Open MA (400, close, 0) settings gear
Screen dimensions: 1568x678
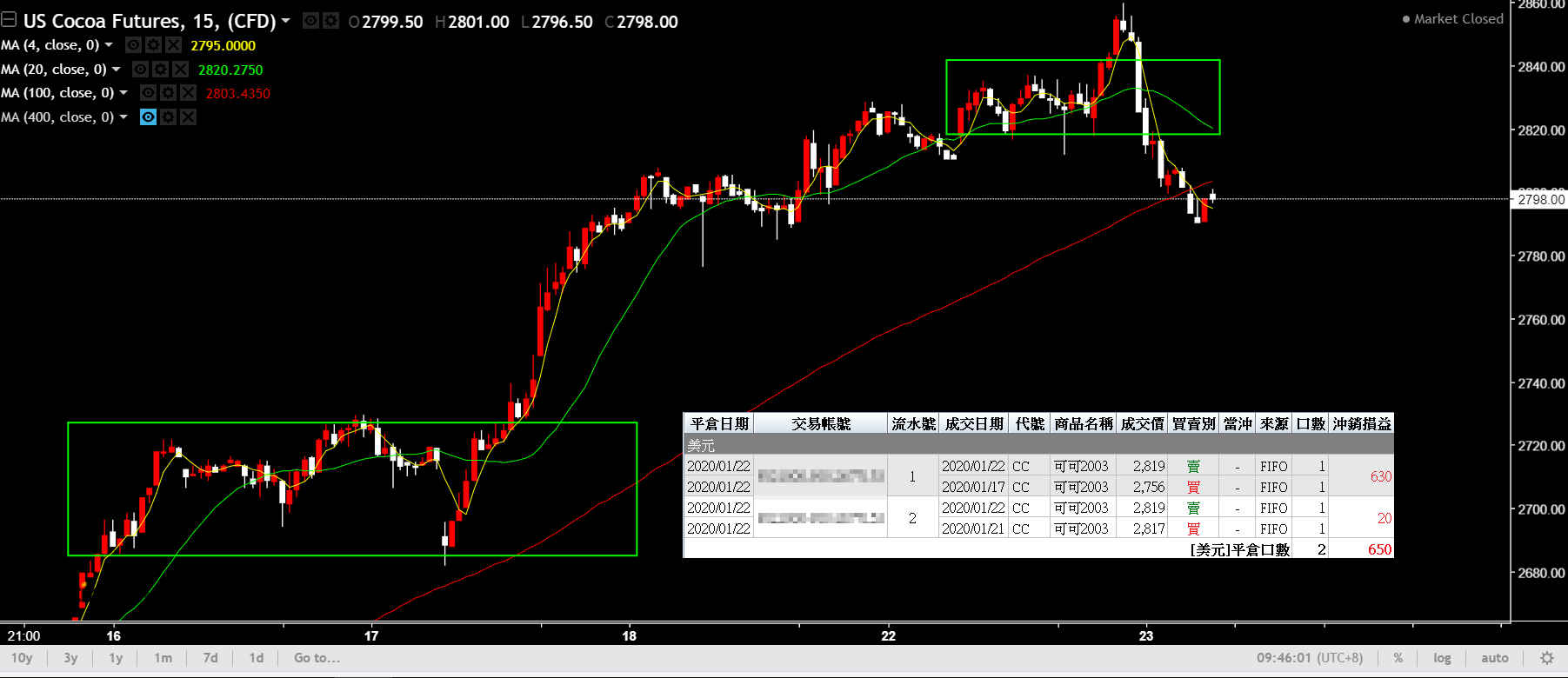click(x=168, y=116)
